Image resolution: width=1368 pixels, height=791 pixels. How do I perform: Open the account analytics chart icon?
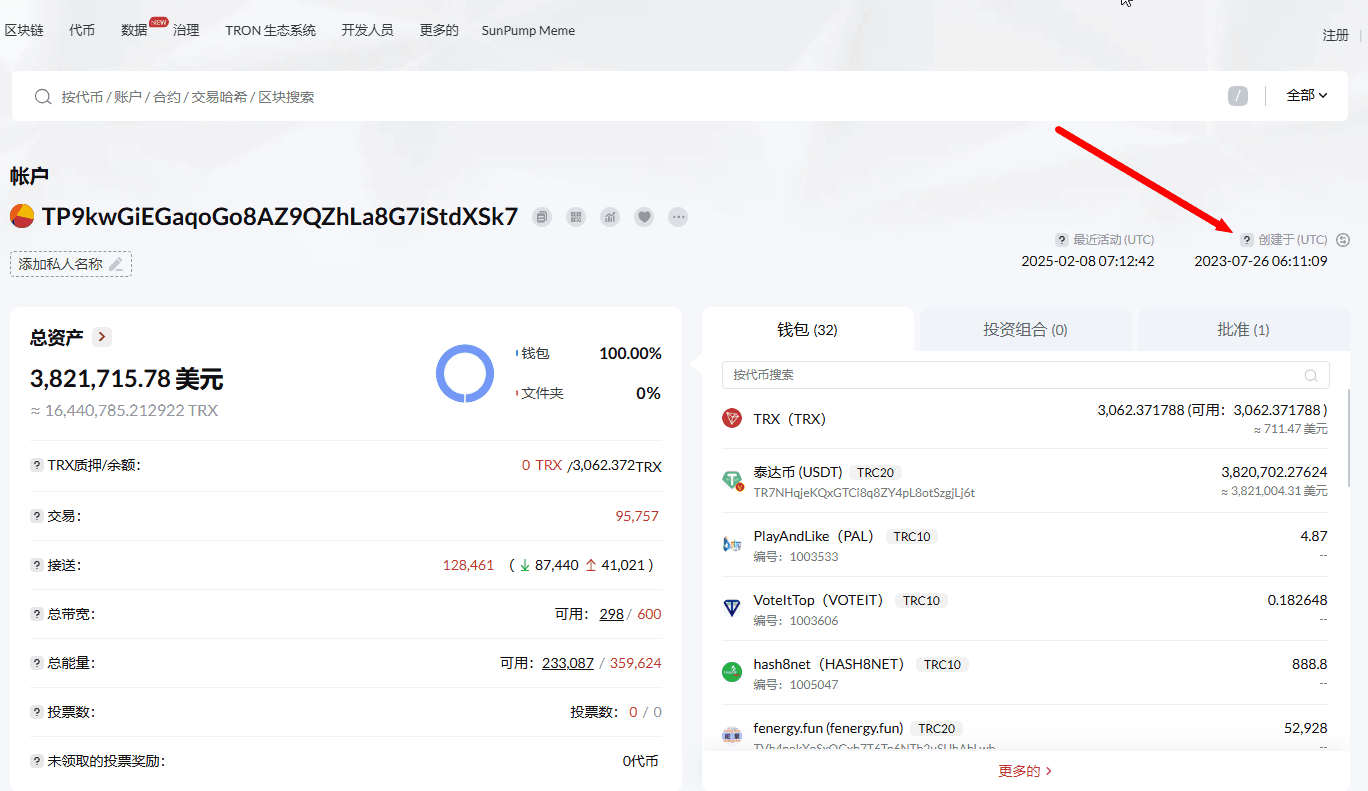click(610, 217)
